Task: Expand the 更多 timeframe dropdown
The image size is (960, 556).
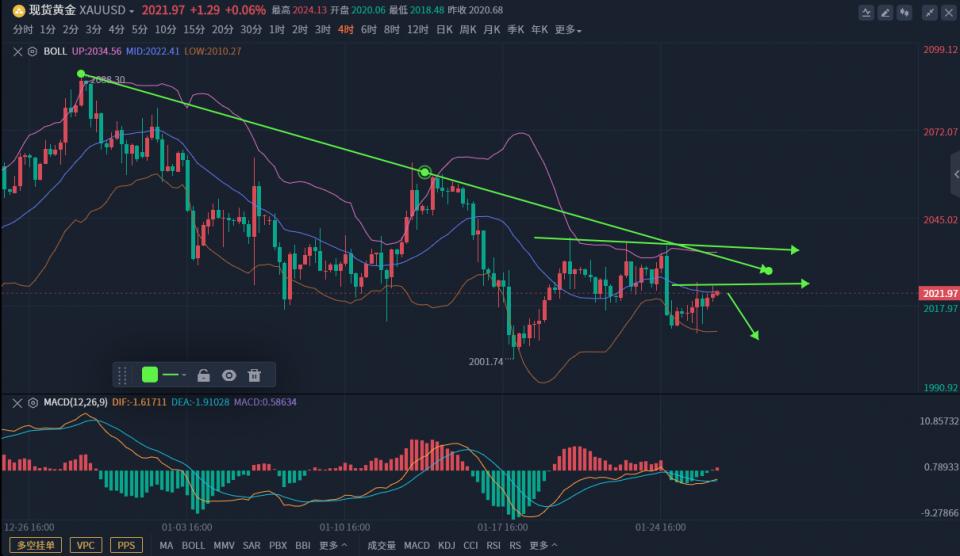Action: [566, 30]
